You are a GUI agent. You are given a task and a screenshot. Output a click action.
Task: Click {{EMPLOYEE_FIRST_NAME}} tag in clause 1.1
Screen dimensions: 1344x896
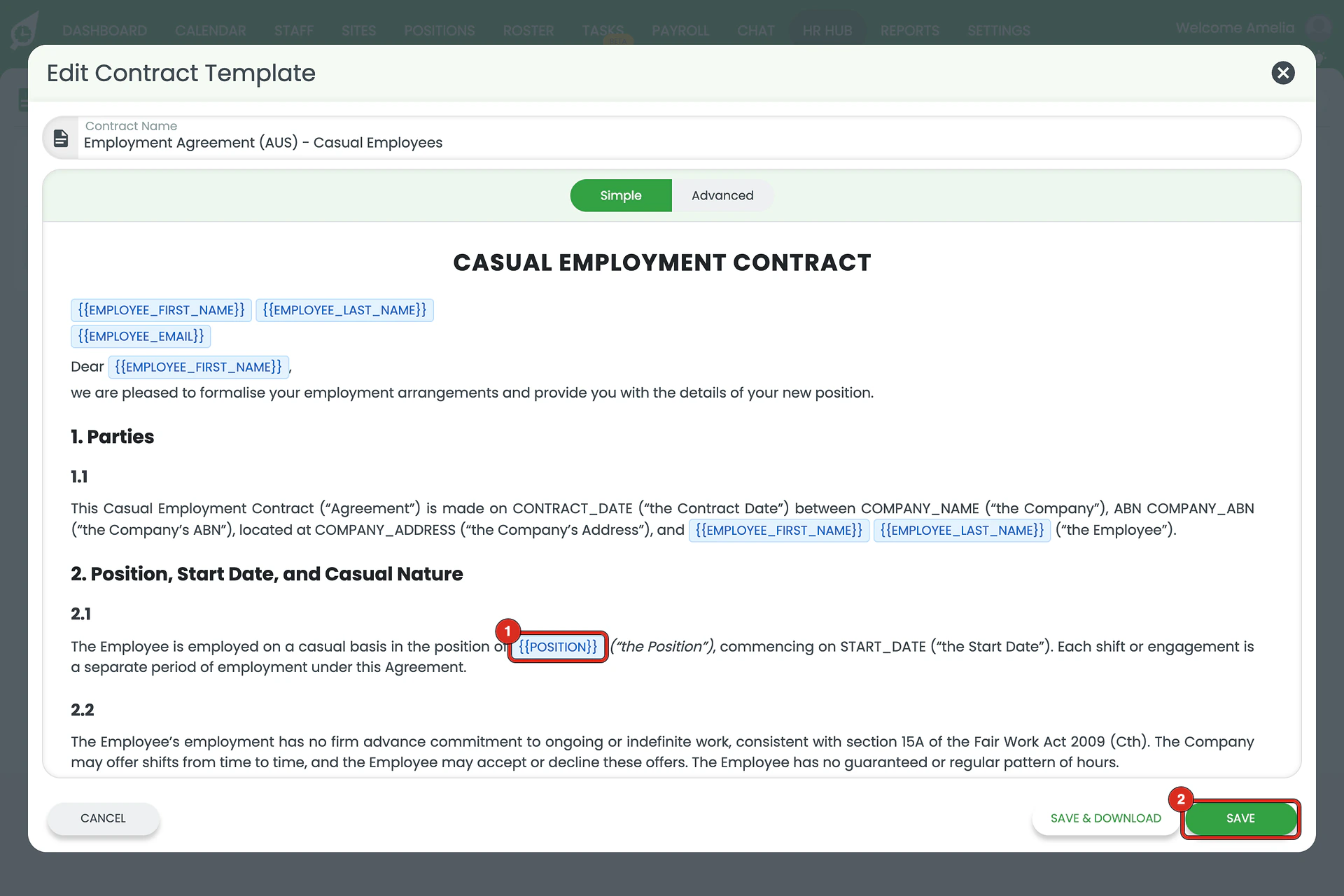tap(779, 531)
